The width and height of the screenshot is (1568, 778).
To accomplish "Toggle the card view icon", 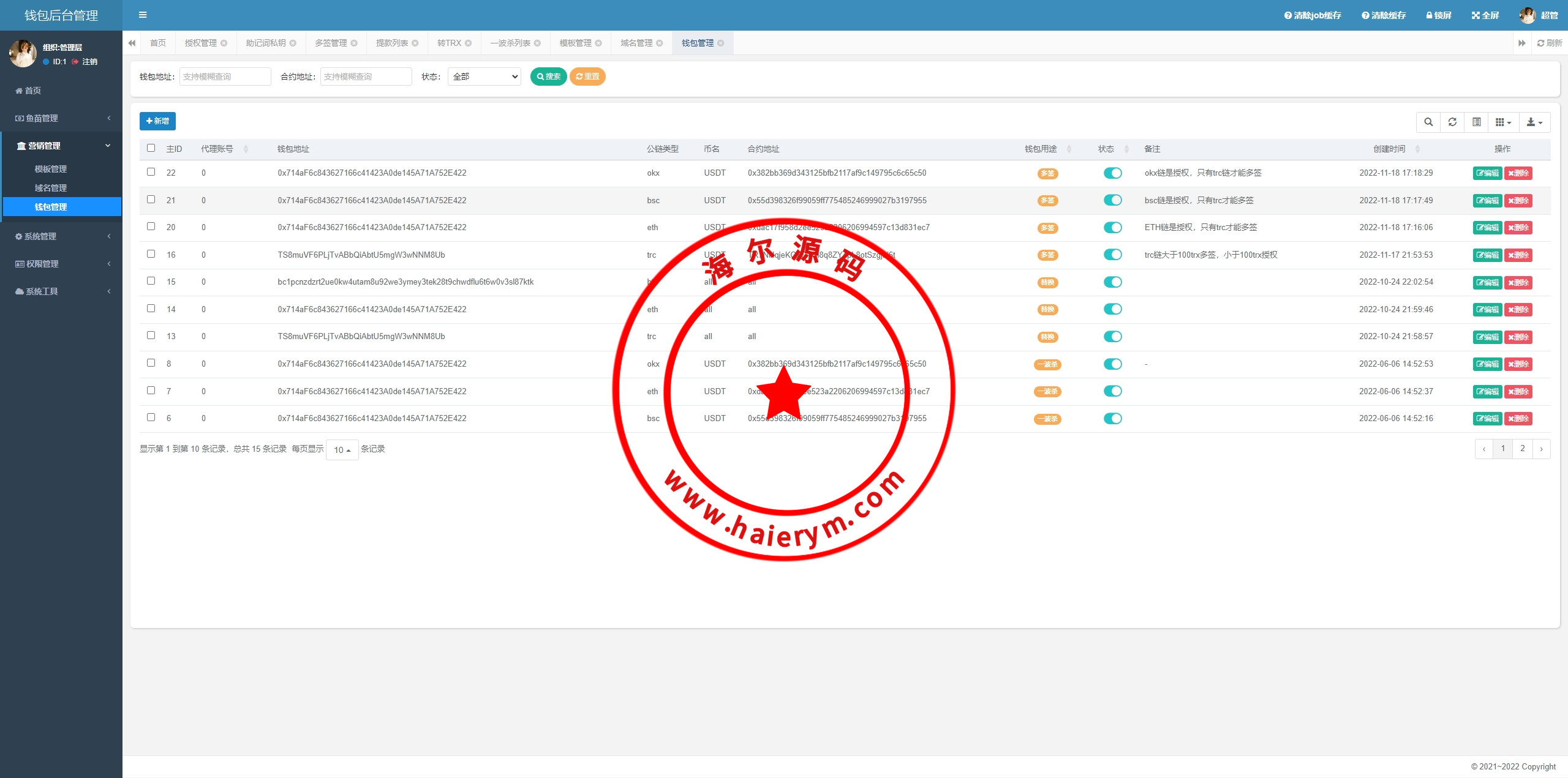I will pyautogui.click(x=1477, y=122).
